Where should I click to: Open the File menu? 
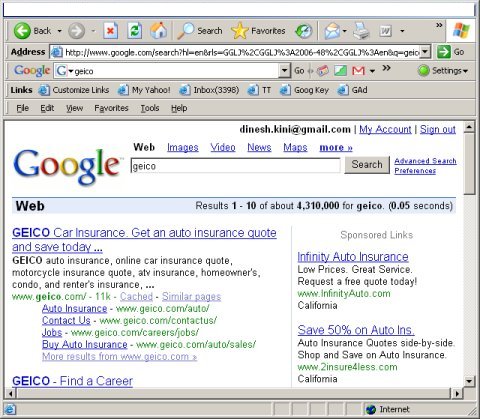(x=22, y=108)
